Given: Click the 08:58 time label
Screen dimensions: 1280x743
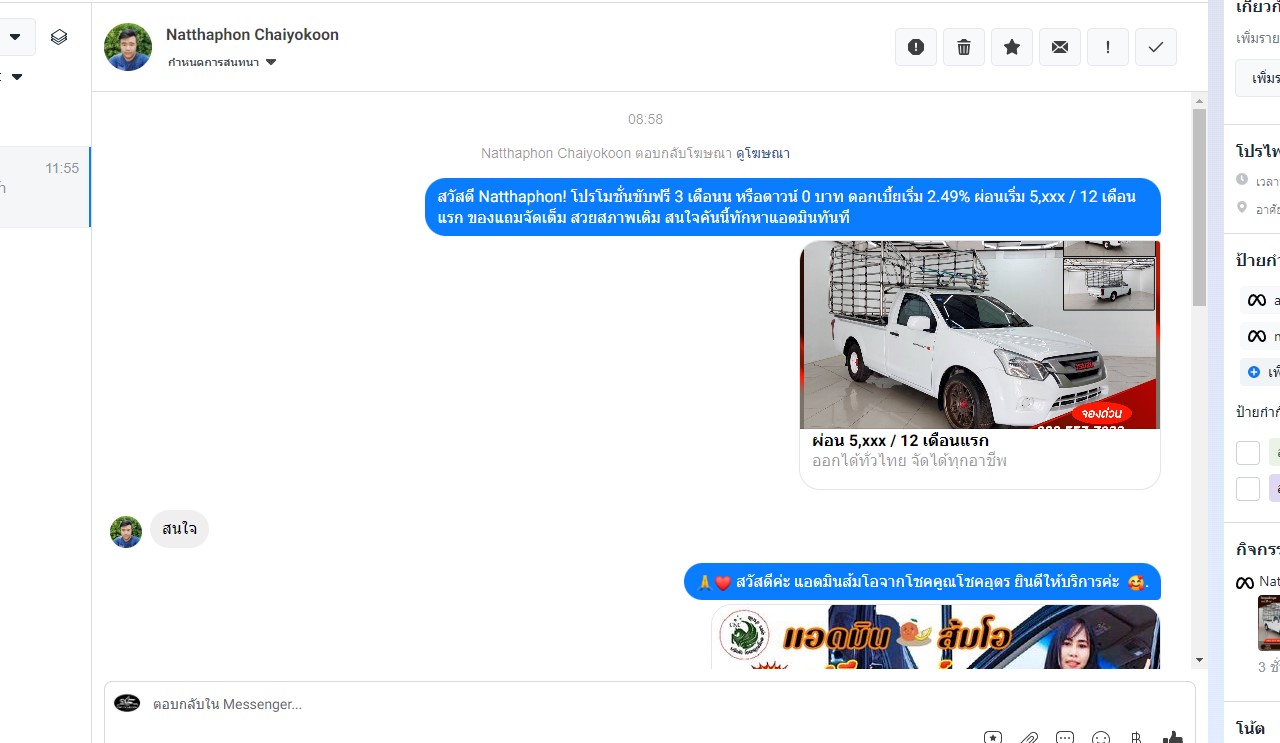Looking at the screenshot, I should point(645,119).
